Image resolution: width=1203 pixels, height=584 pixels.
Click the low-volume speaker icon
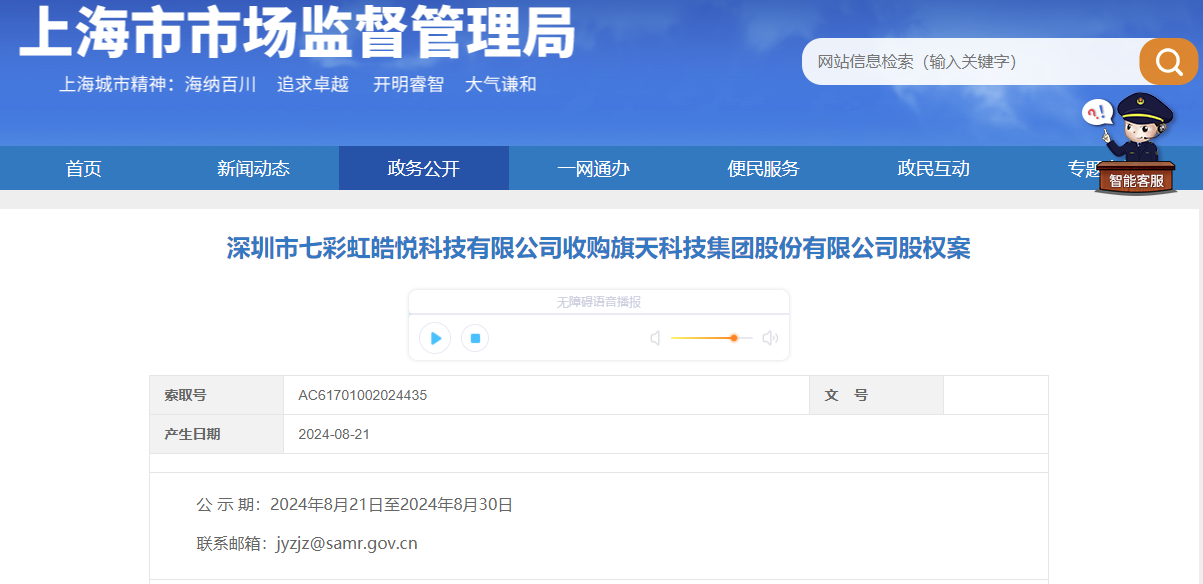pyautogui.click(x=655, y=338)
